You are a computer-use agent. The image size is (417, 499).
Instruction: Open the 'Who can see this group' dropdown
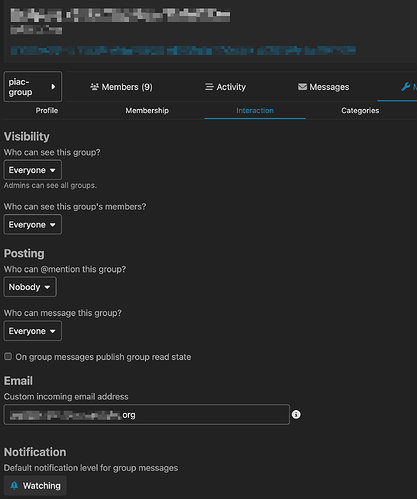[x=33, y=170]
